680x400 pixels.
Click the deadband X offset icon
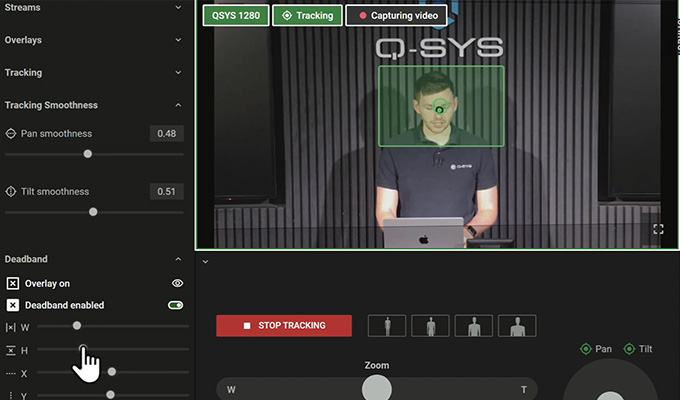[10, 374]
